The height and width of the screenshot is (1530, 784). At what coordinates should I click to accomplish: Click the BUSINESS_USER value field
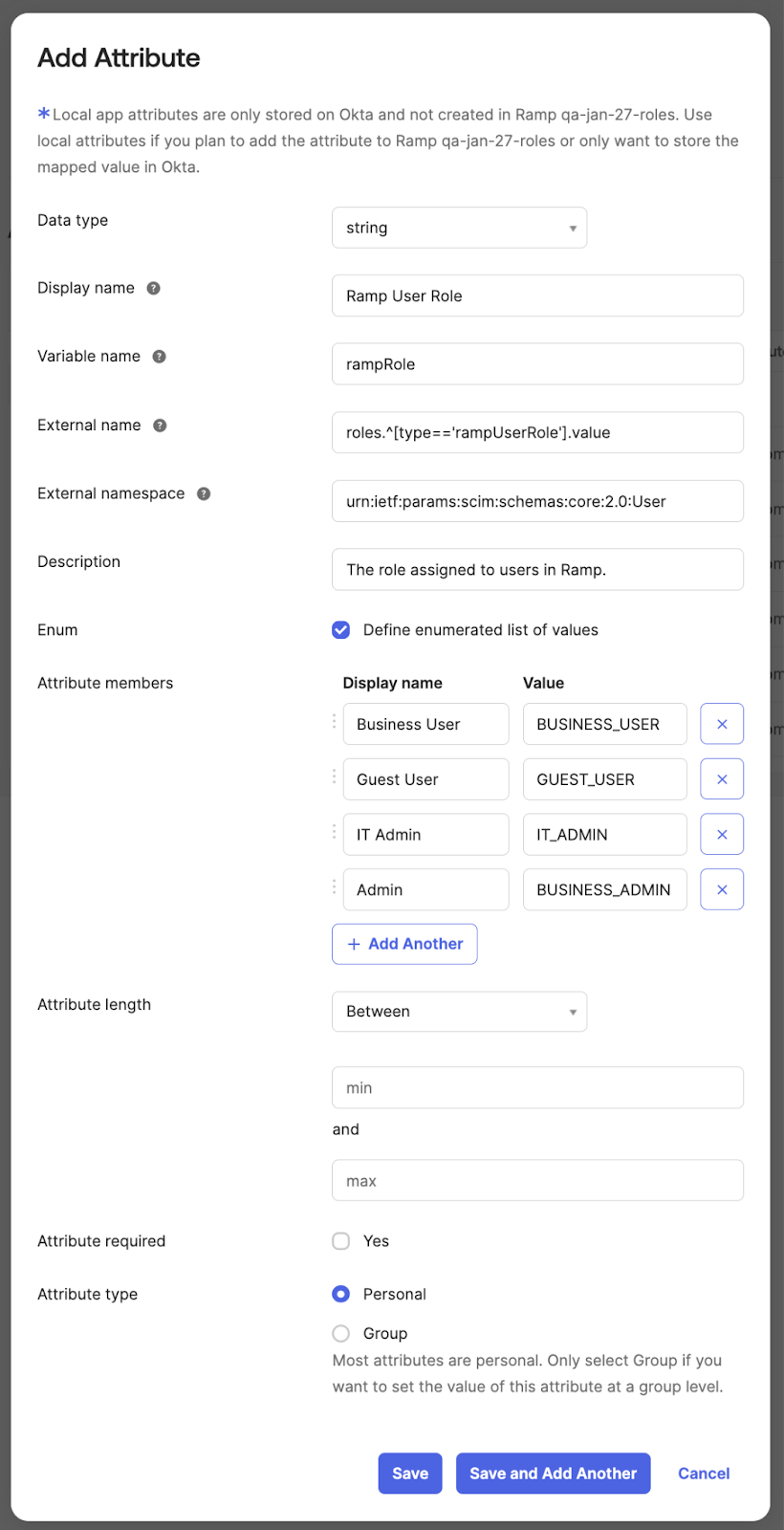pyautogui.click(x=604, y=724)
